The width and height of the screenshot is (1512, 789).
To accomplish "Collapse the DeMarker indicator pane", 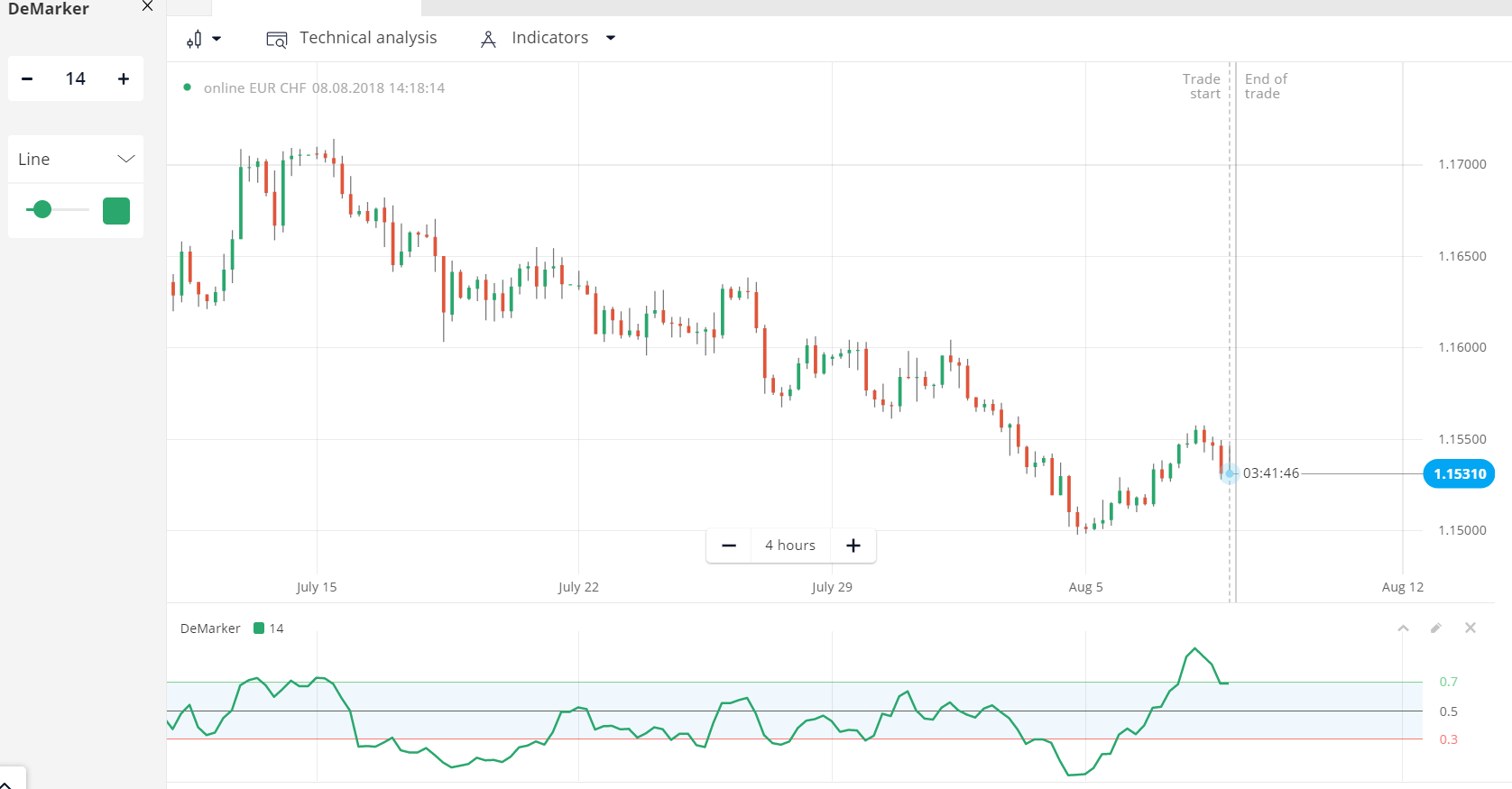I will tap(1403, 628).
